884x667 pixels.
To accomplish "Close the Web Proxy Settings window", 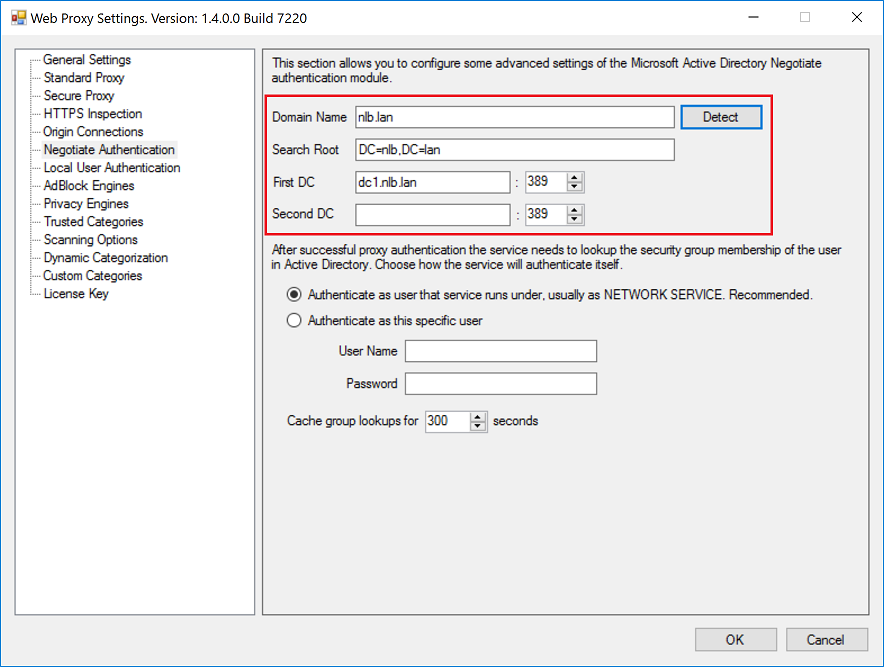I will point(857,17).
